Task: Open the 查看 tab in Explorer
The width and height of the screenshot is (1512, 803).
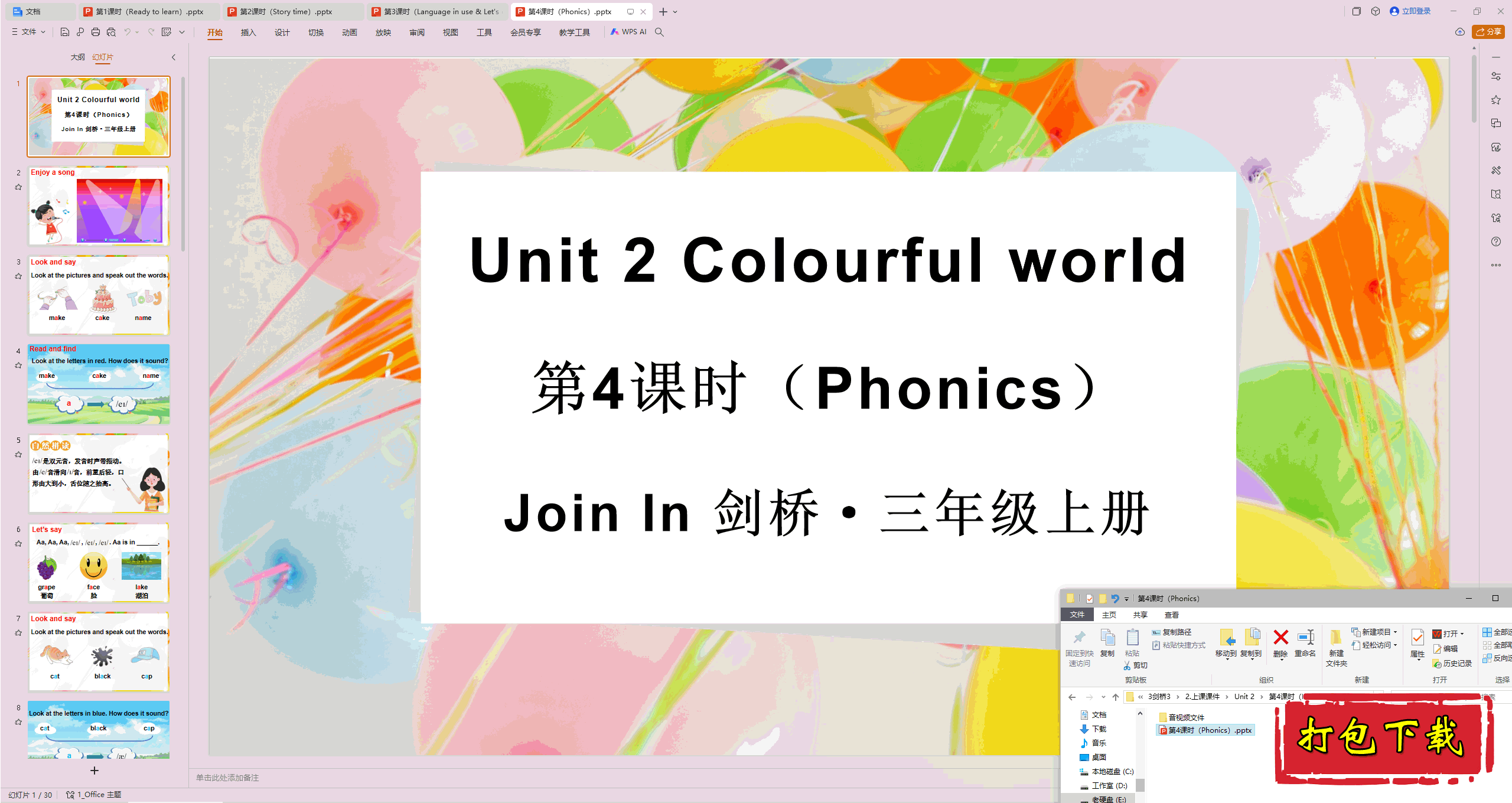Action: tap(1172, 615)
